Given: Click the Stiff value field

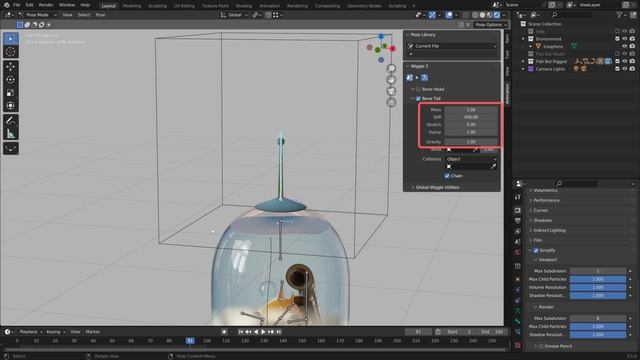Looking at the screenshot, I should (x=471, y=117).
